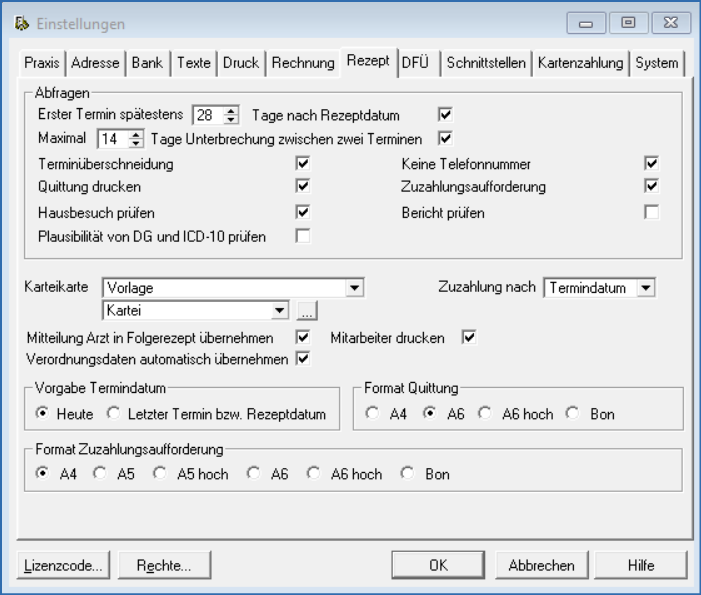Screen dimensions: 701x595
Task: Open the Karteikarte Vorlage dropdown
Action: click(355, 288)
